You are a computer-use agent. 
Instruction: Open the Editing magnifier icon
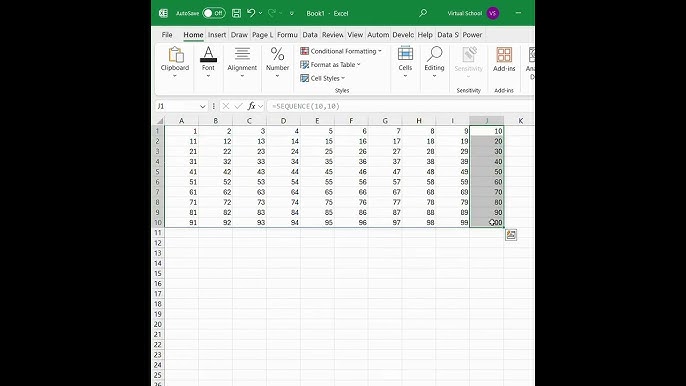pyautogui.click(x=434, y=55)
